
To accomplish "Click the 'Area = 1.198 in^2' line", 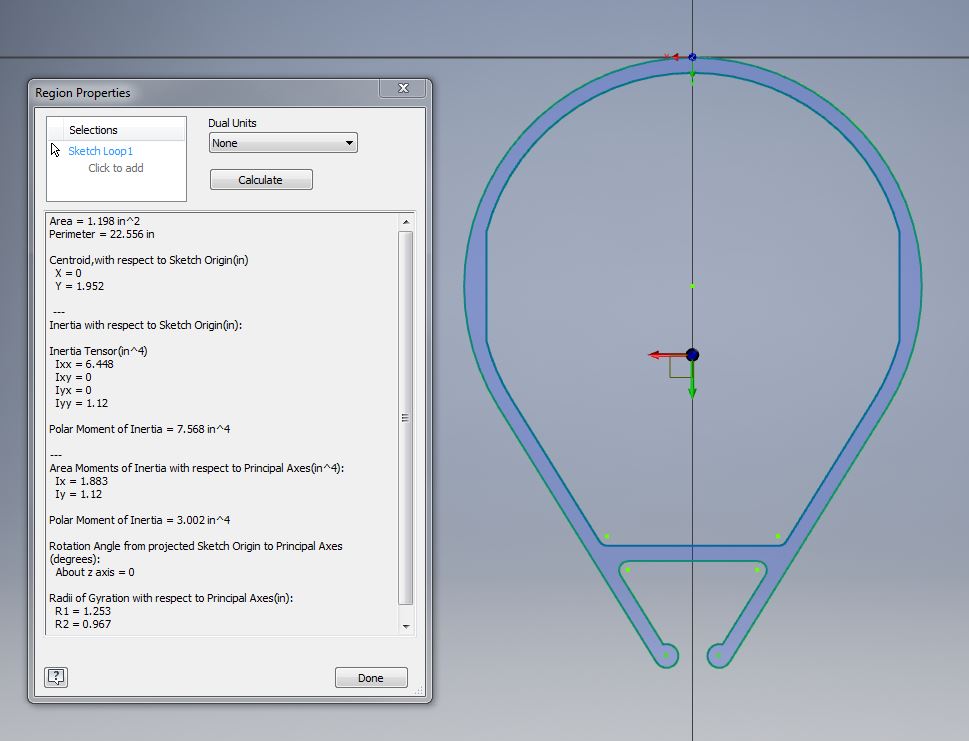I will pos(95,221).
